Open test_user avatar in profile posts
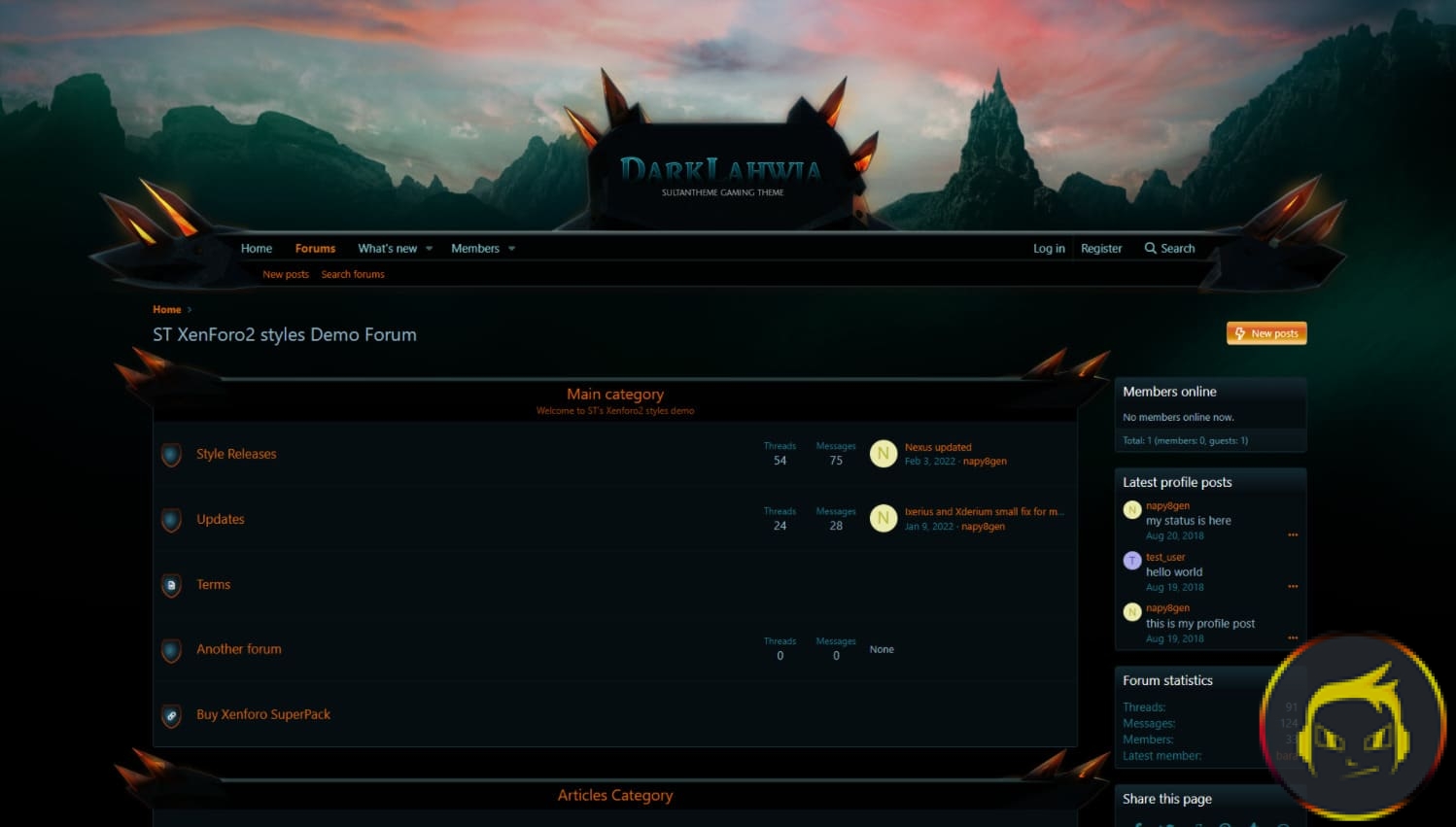Image resolution: width=1456 pixels, height=827 pixels. point(1131,561)
